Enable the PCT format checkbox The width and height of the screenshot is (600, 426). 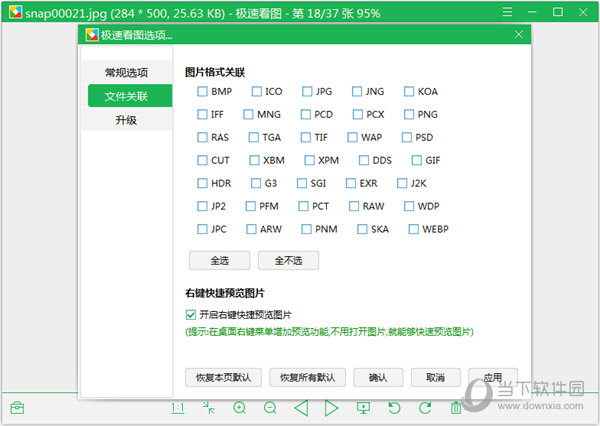pyautogui.click(x=303, y=206)
